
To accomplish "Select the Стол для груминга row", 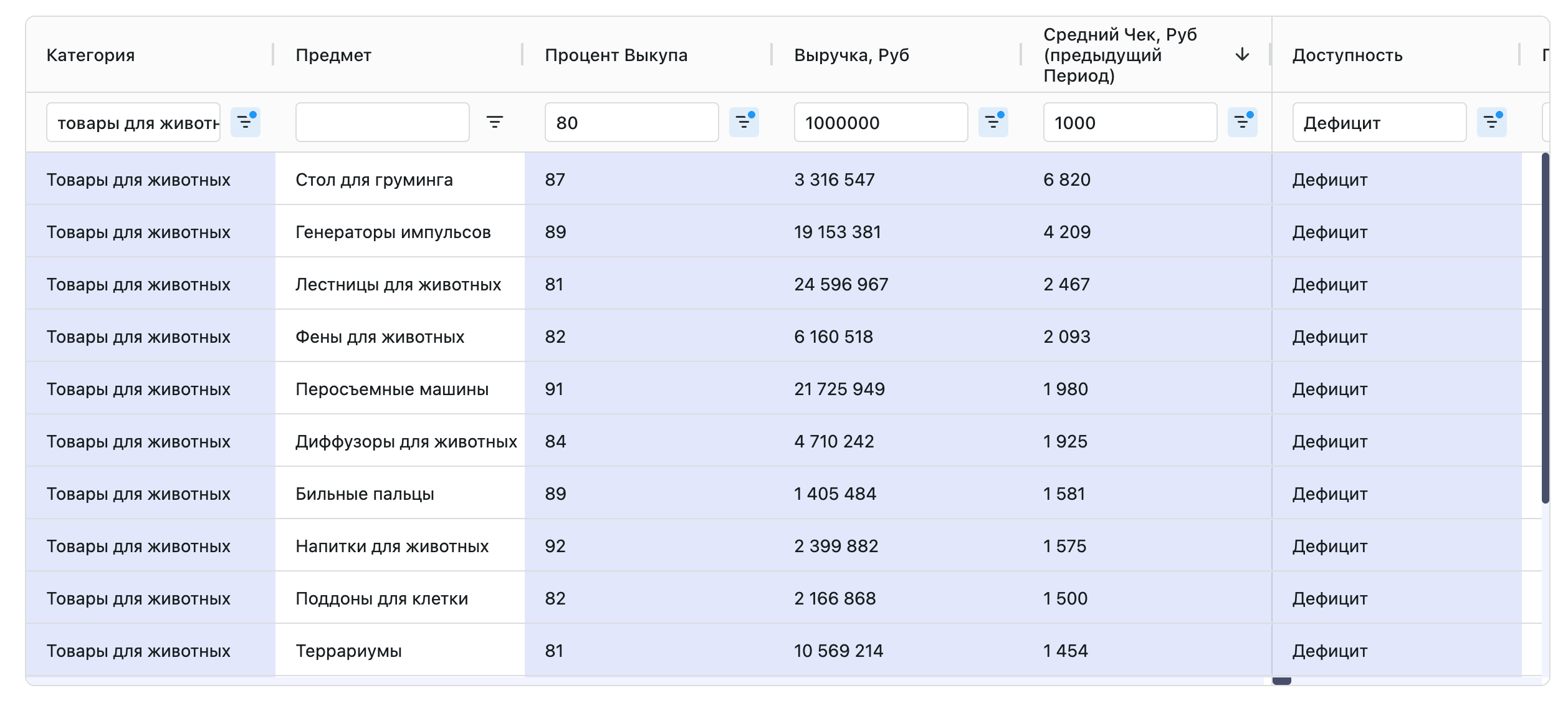I will (x=374, y=179).
